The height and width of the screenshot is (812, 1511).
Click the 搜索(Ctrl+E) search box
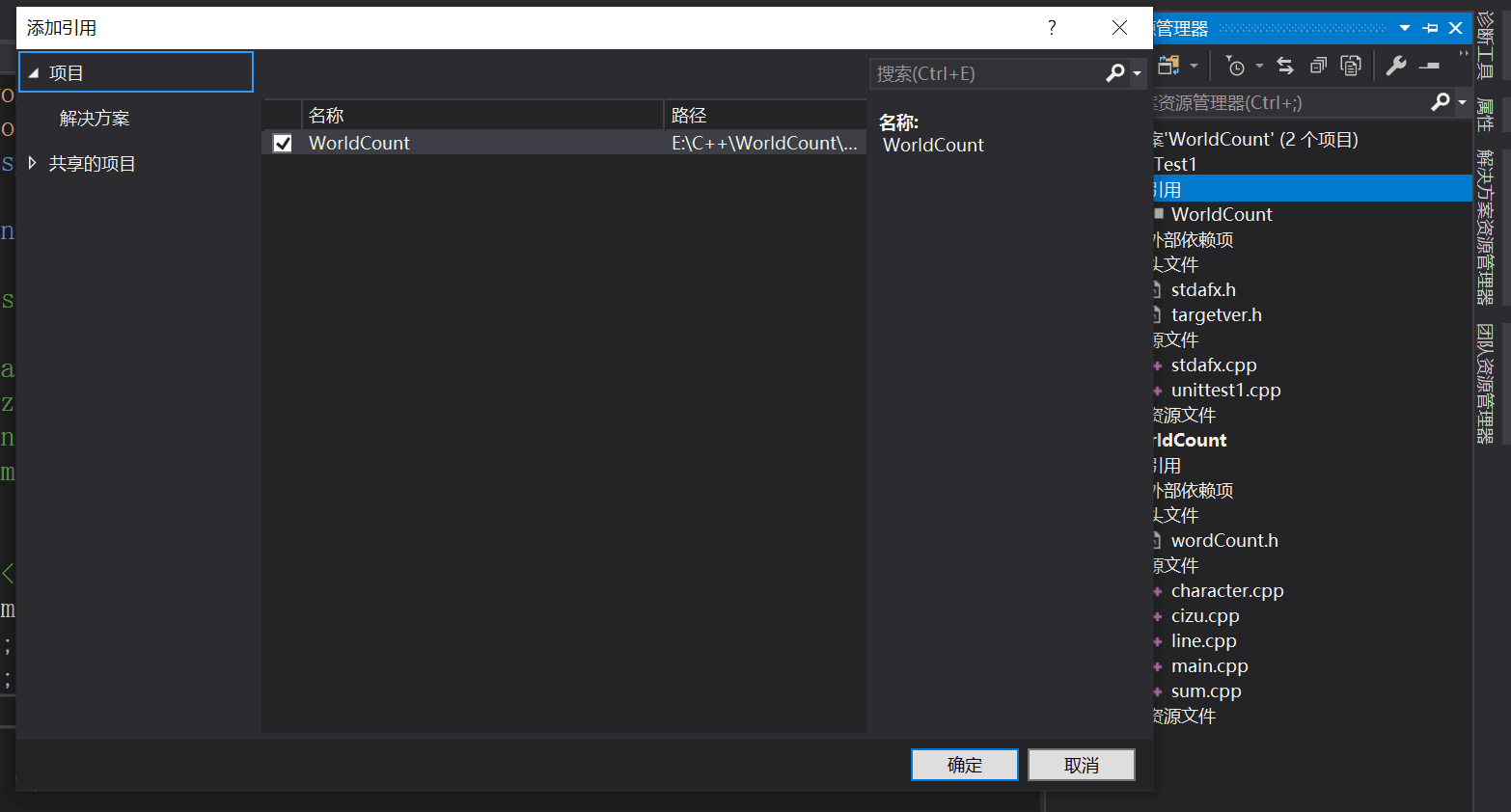[987, 73]
